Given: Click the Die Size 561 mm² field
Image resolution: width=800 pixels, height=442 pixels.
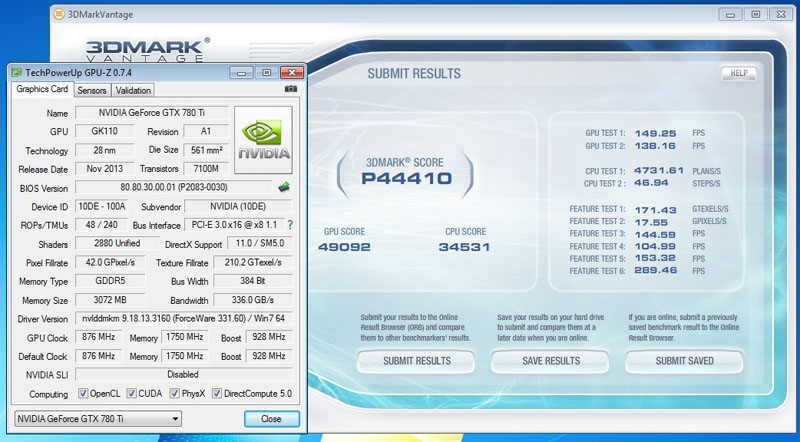Looking at the screenshot, I should click(206, 150).
